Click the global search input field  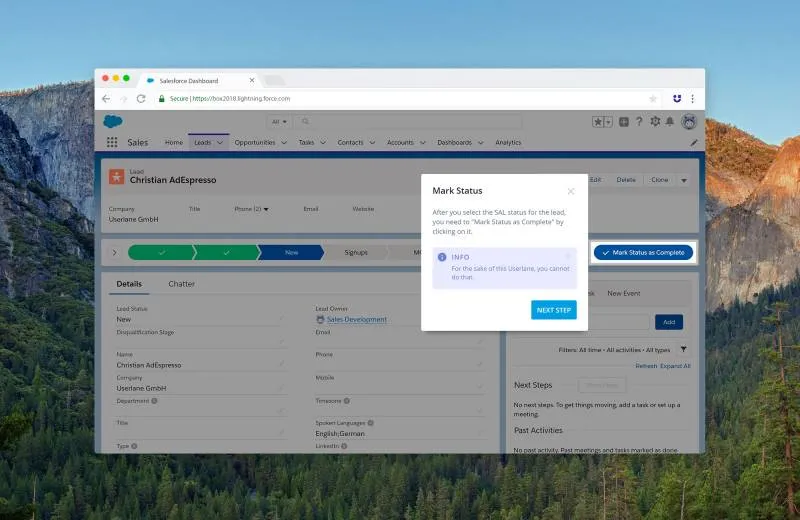pos(408,121)
